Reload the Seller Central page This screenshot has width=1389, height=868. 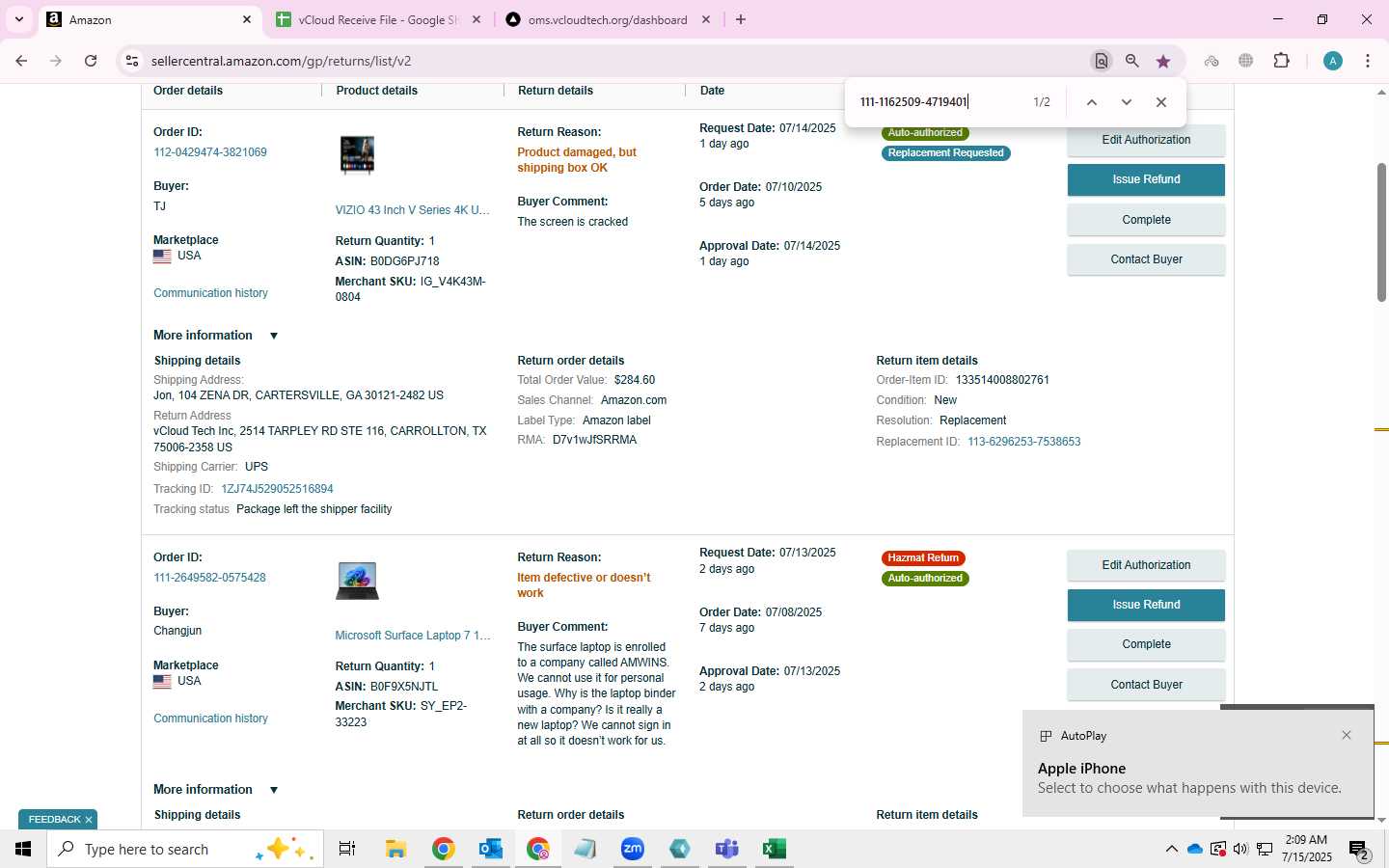pyautogui.click(x=91, y=61)
